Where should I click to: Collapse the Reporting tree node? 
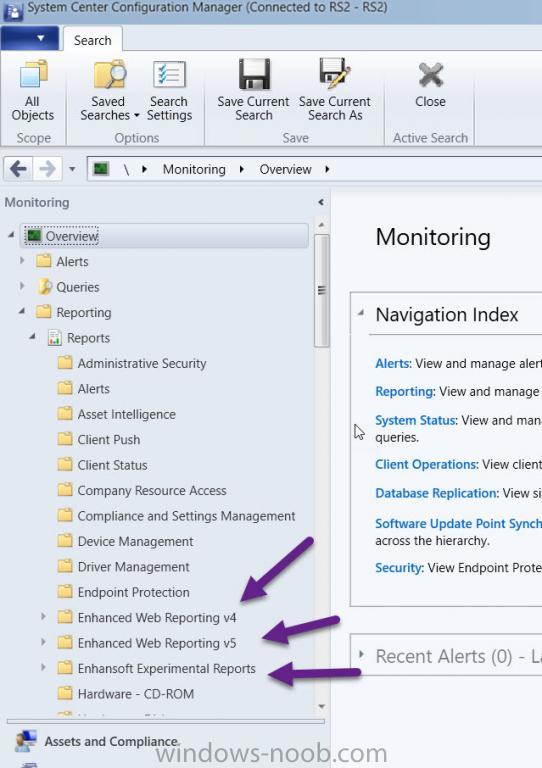coord(22,312)
